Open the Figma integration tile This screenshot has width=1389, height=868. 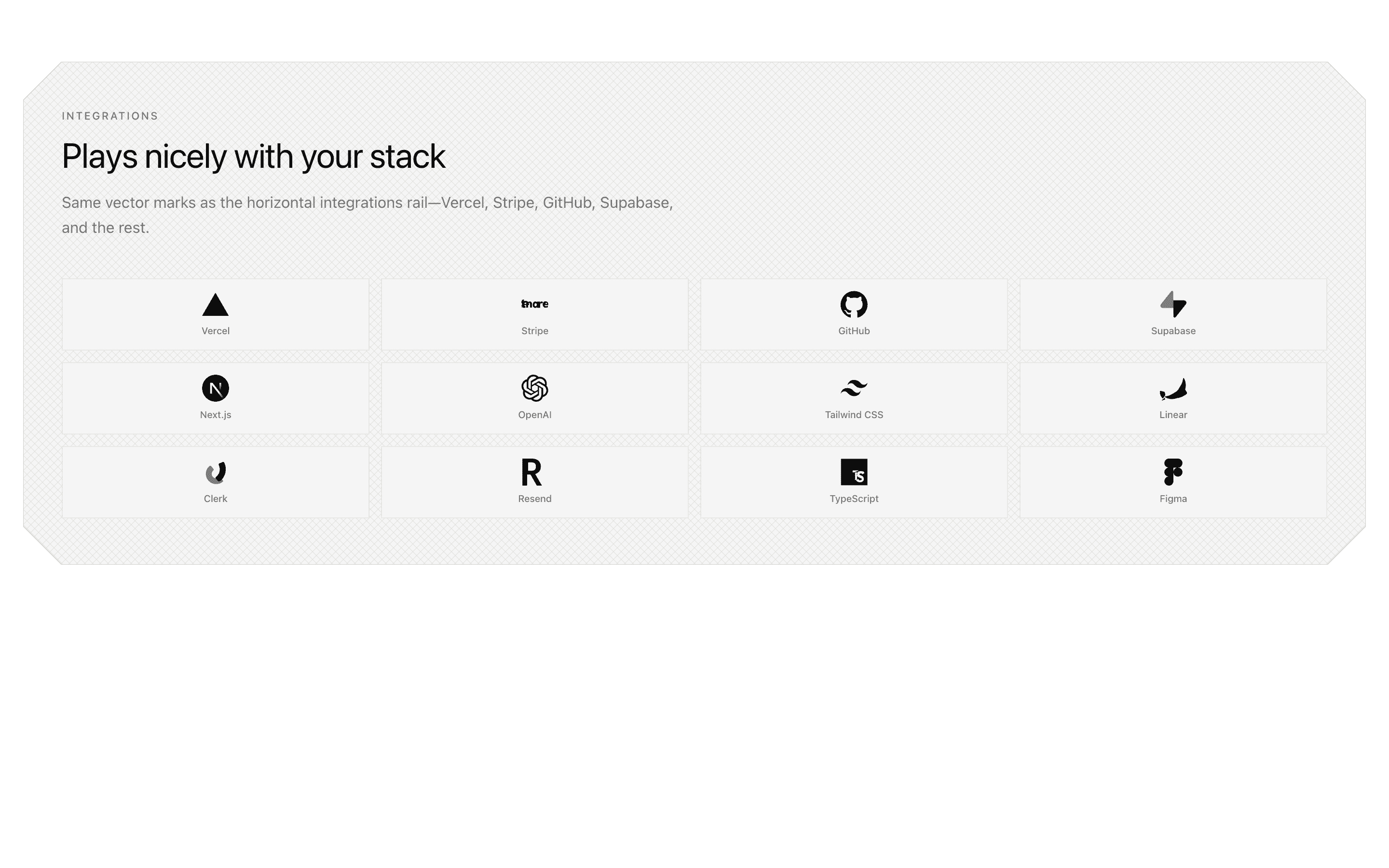coord(1173,482)
